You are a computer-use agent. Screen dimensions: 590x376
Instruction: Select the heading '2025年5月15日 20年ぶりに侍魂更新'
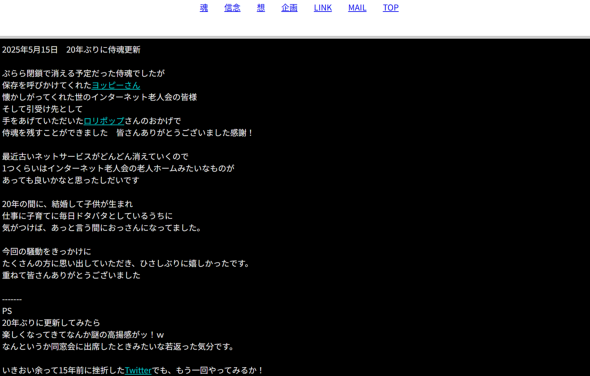(x=71, y=50)
